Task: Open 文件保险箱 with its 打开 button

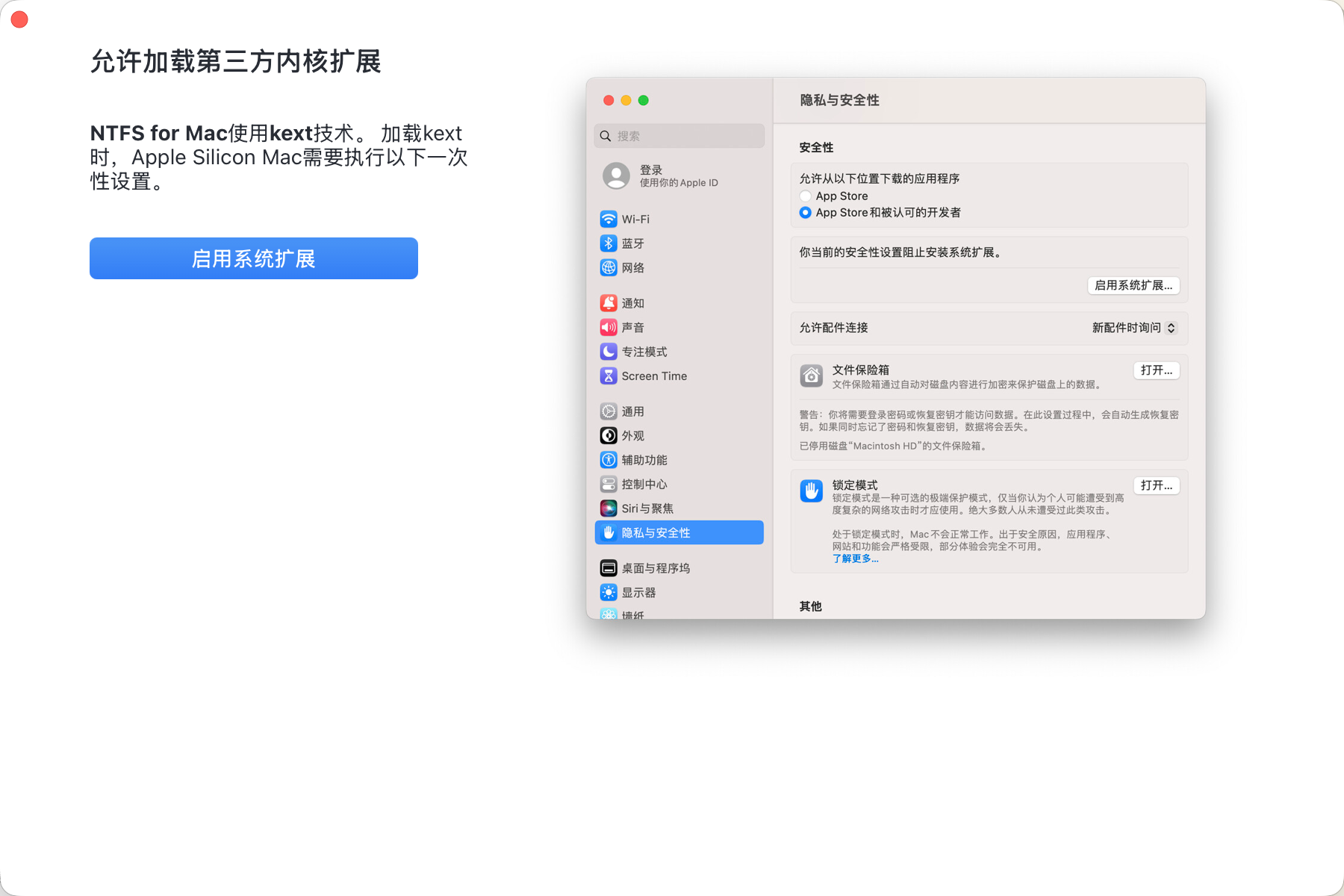Action: (1156, 370)
